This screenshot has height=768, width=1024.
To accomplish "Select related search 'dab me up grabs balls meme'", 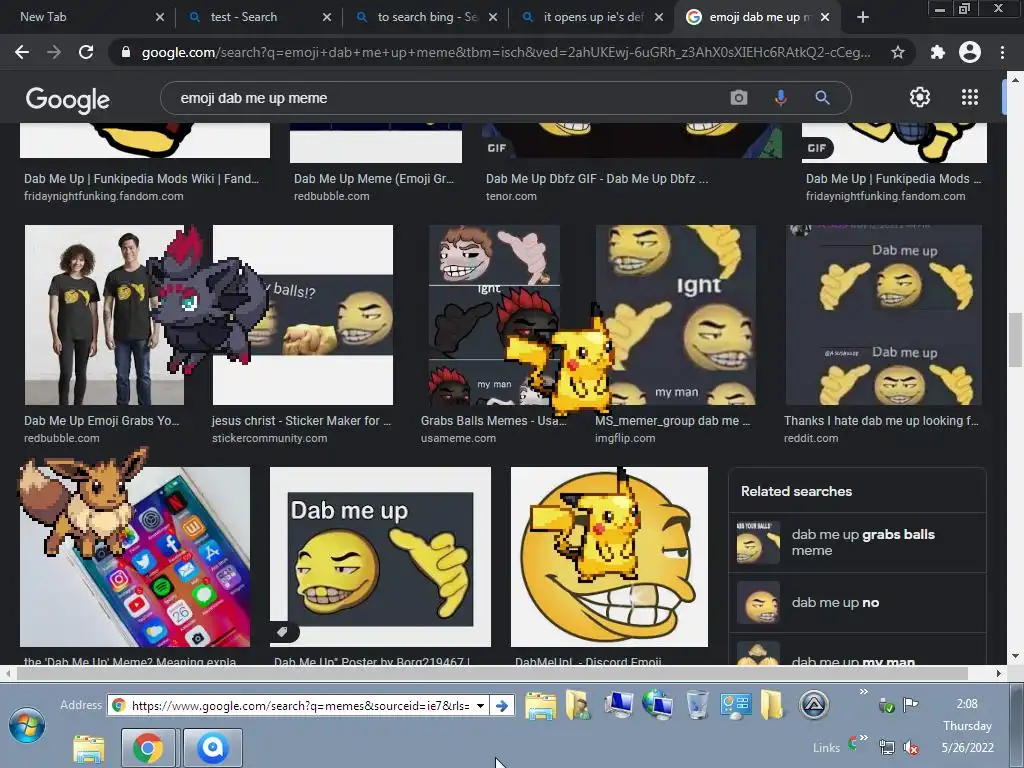I will click(x=857, y=542).
